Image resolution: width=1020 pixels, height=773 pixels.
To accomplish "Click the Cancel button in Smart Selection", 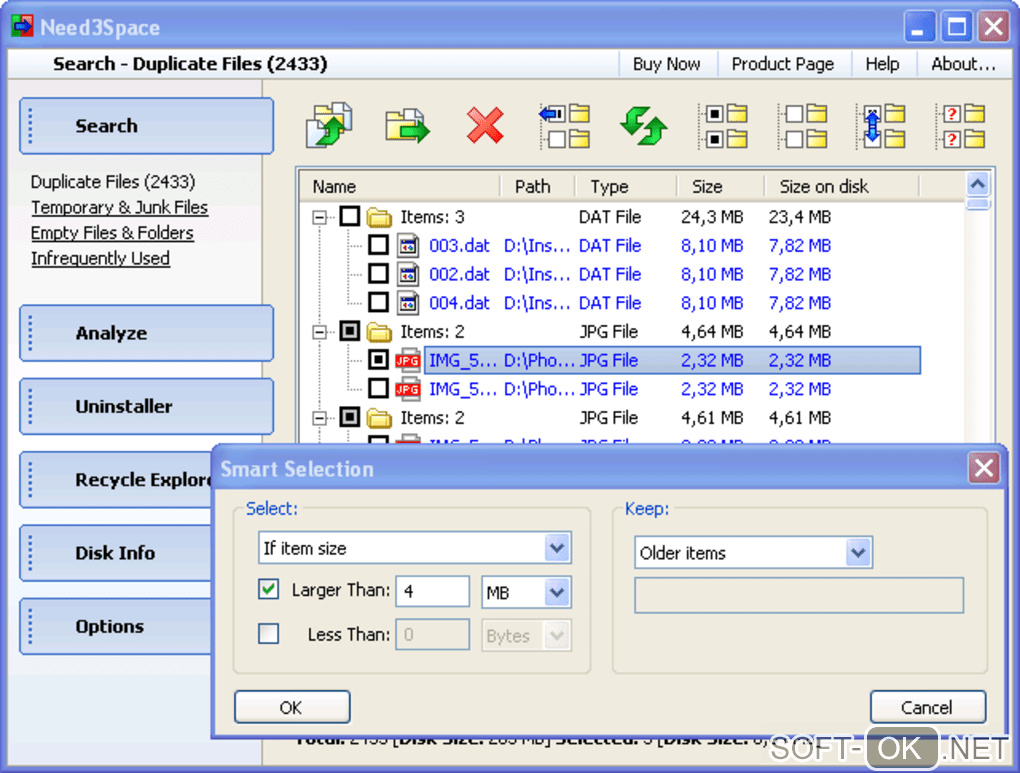I will 928,707.
